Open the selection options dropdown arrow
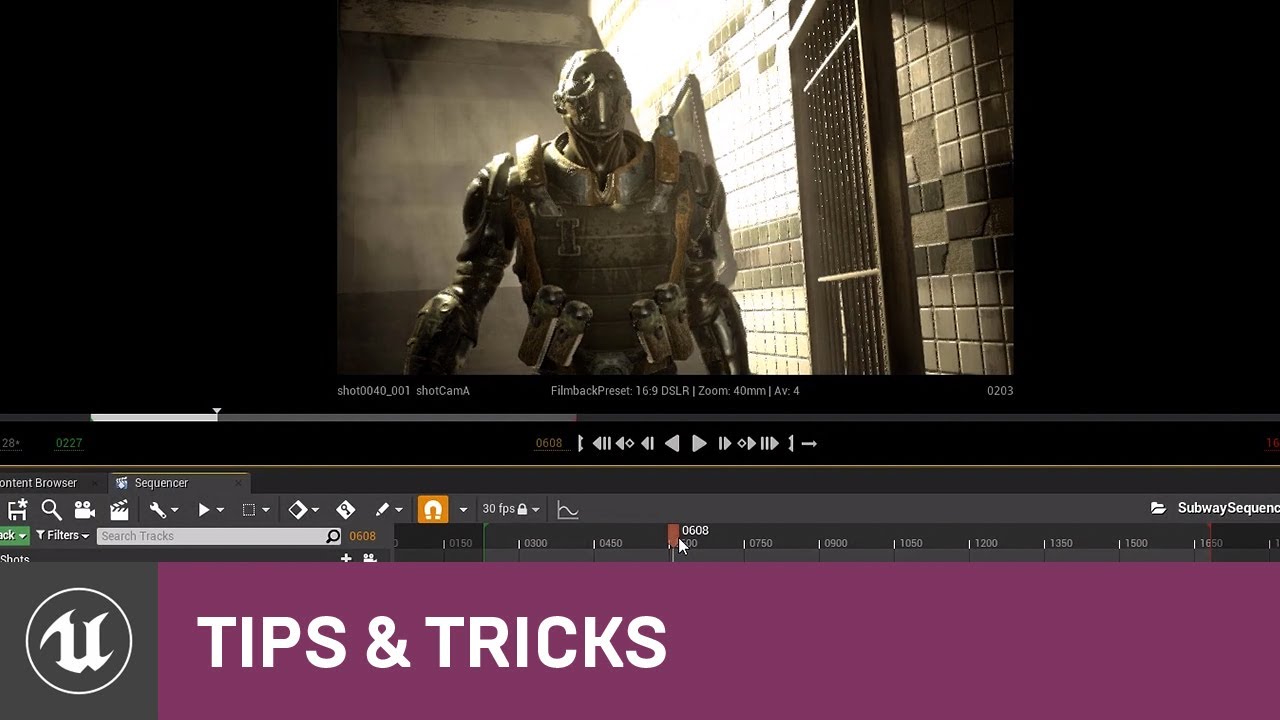 (x=265, y=510)
